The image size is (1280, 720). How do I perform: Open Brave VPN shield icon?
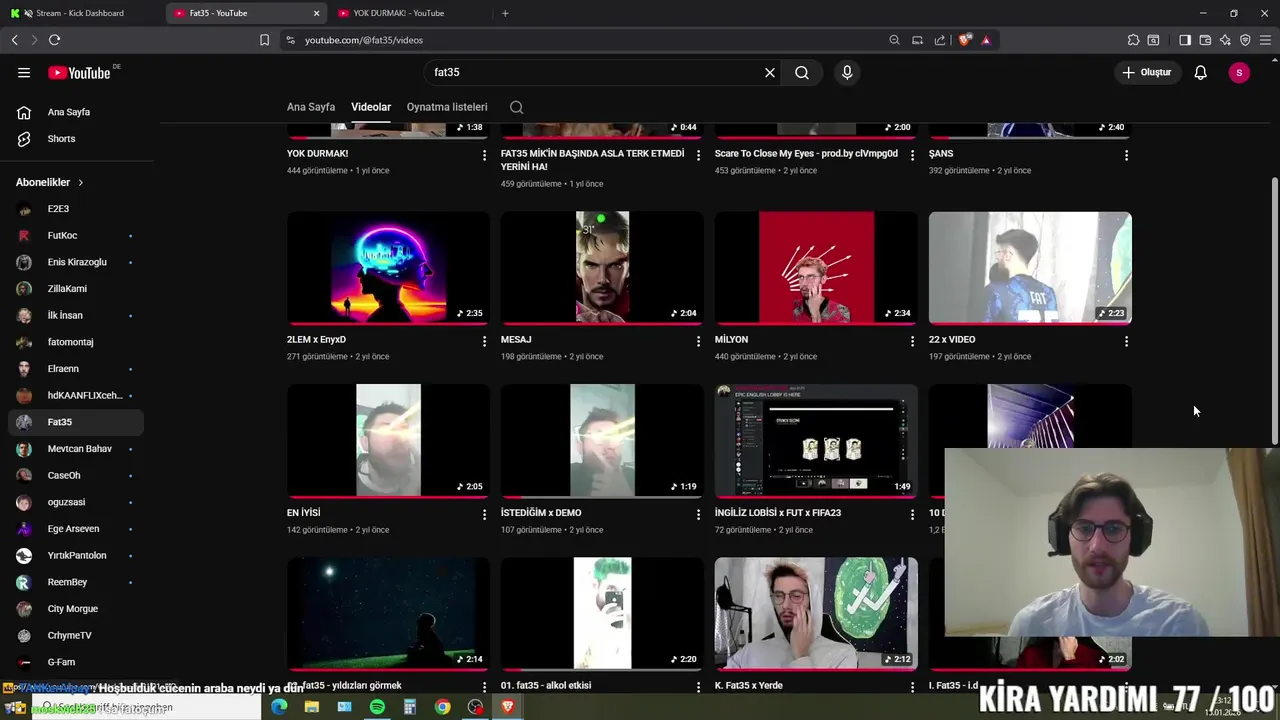1245,40
